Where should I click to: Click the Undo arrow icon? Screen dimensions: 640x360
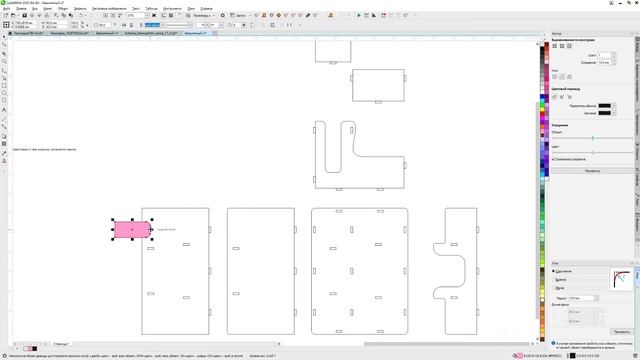(x=81, y=16)
